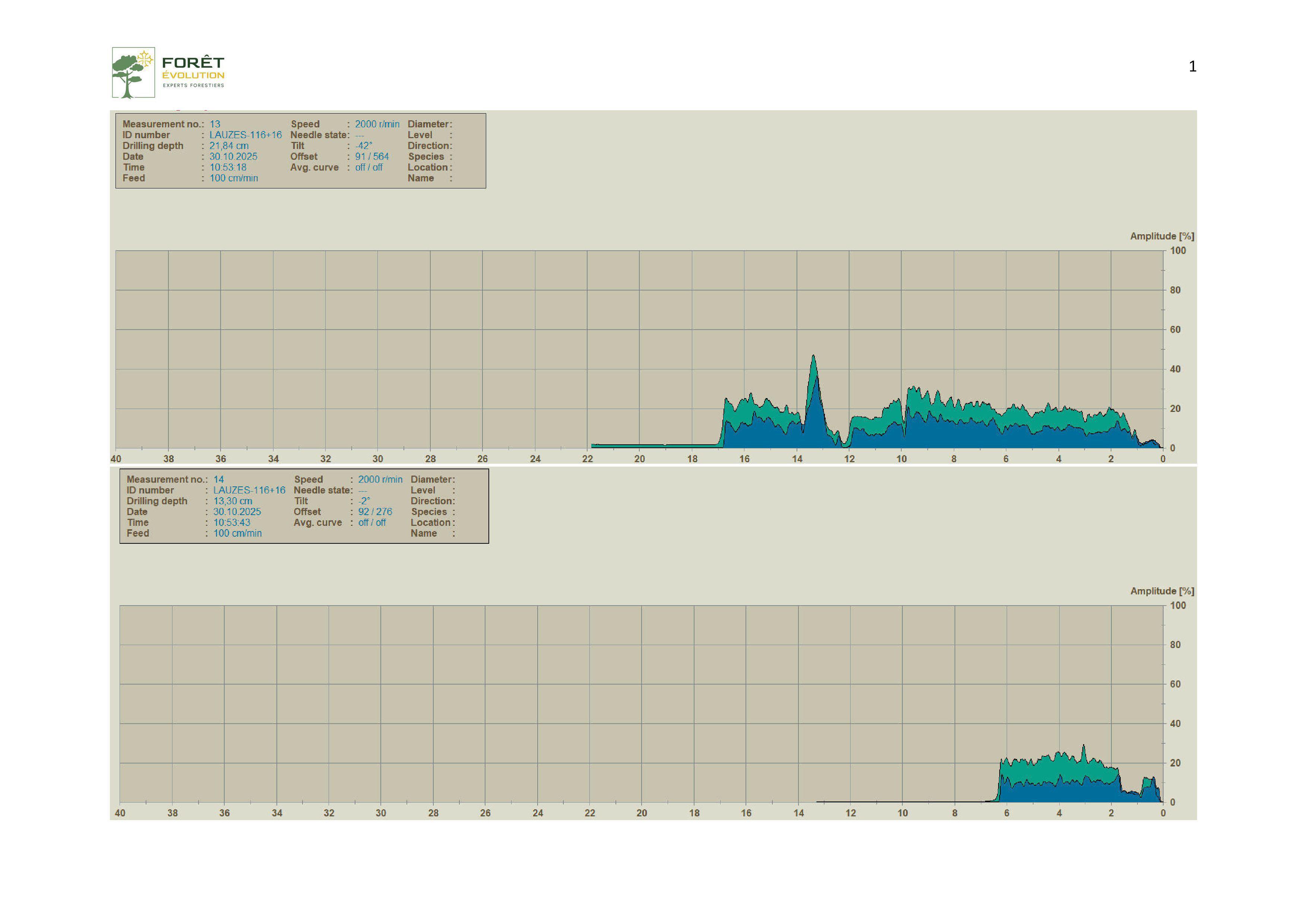Click drilling depth value 21,84 cm
This screenshot has width=1307, height=924.
229,146
